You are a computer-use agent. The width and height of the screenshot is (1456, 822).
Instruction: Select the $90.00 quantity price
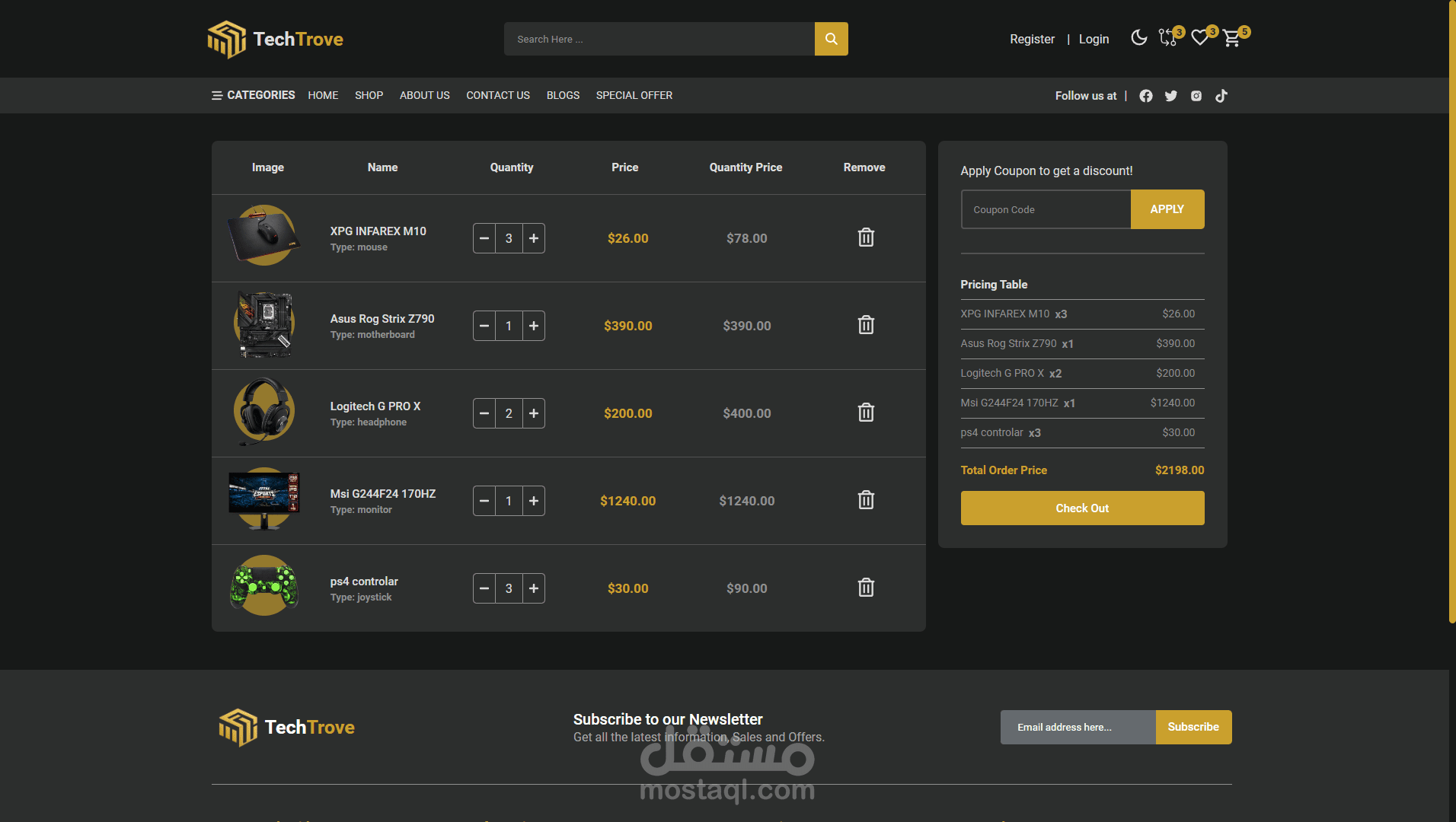tap(747, 588)
